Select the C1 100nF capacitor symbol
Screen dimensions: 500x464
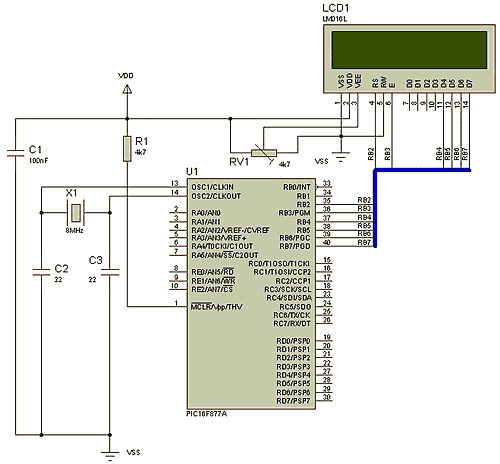(15, 153)
